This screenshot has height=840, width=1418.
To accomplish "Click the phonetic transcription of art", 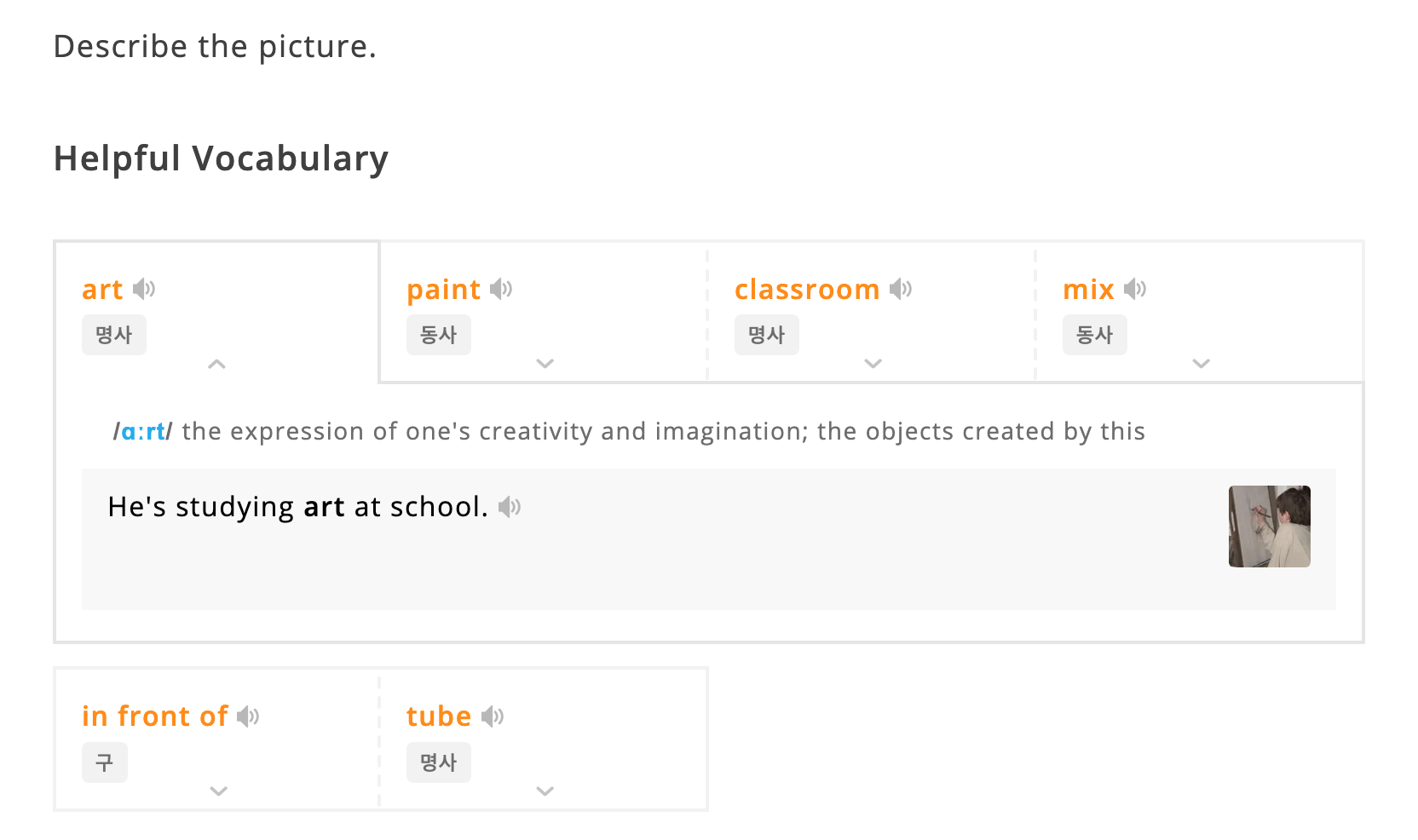I will point(142,432).
